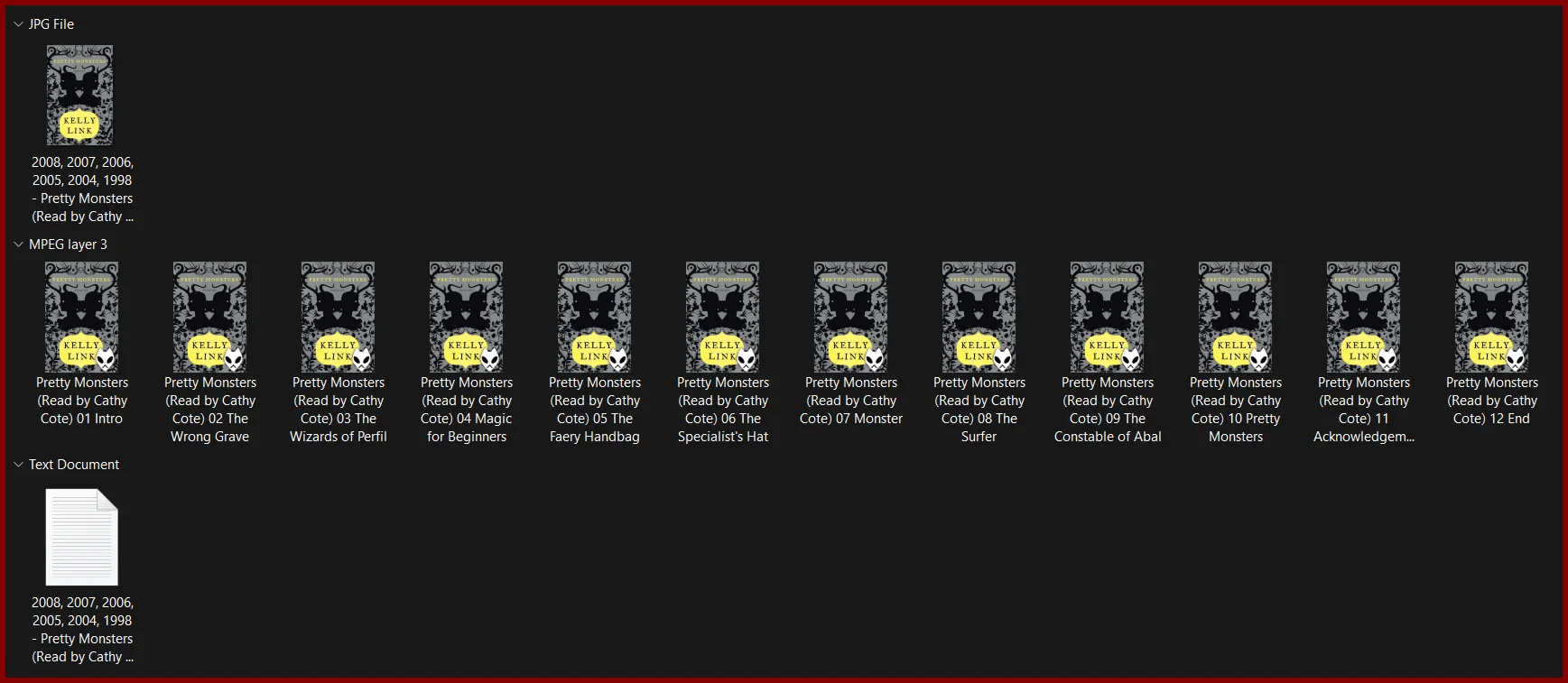Click file name ending in 02 The Wrong Grave
This screenshot has width=1568, height=683.
210,410
